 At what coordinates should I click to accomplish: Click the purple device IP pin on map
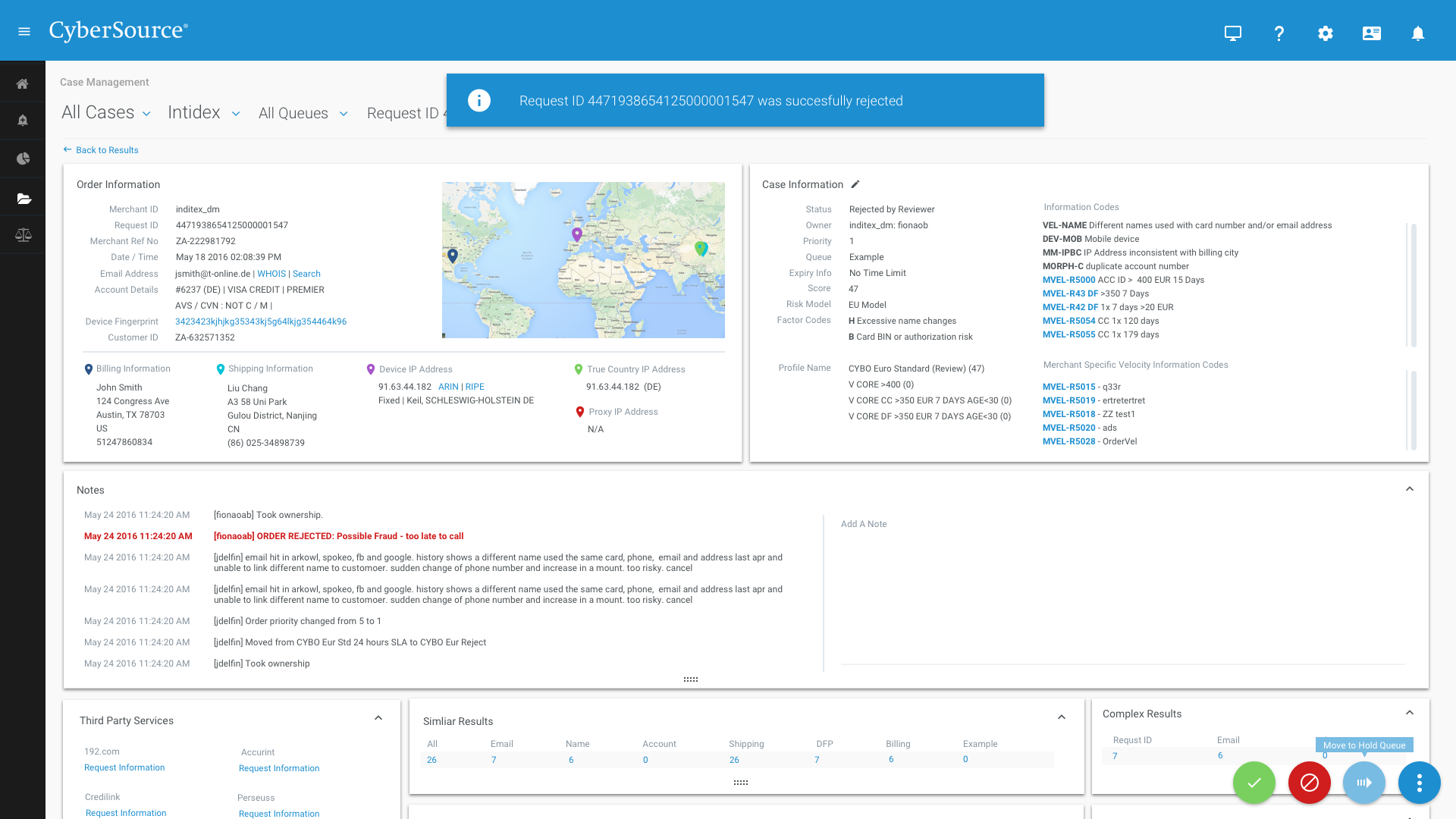[x=577, y=235]
